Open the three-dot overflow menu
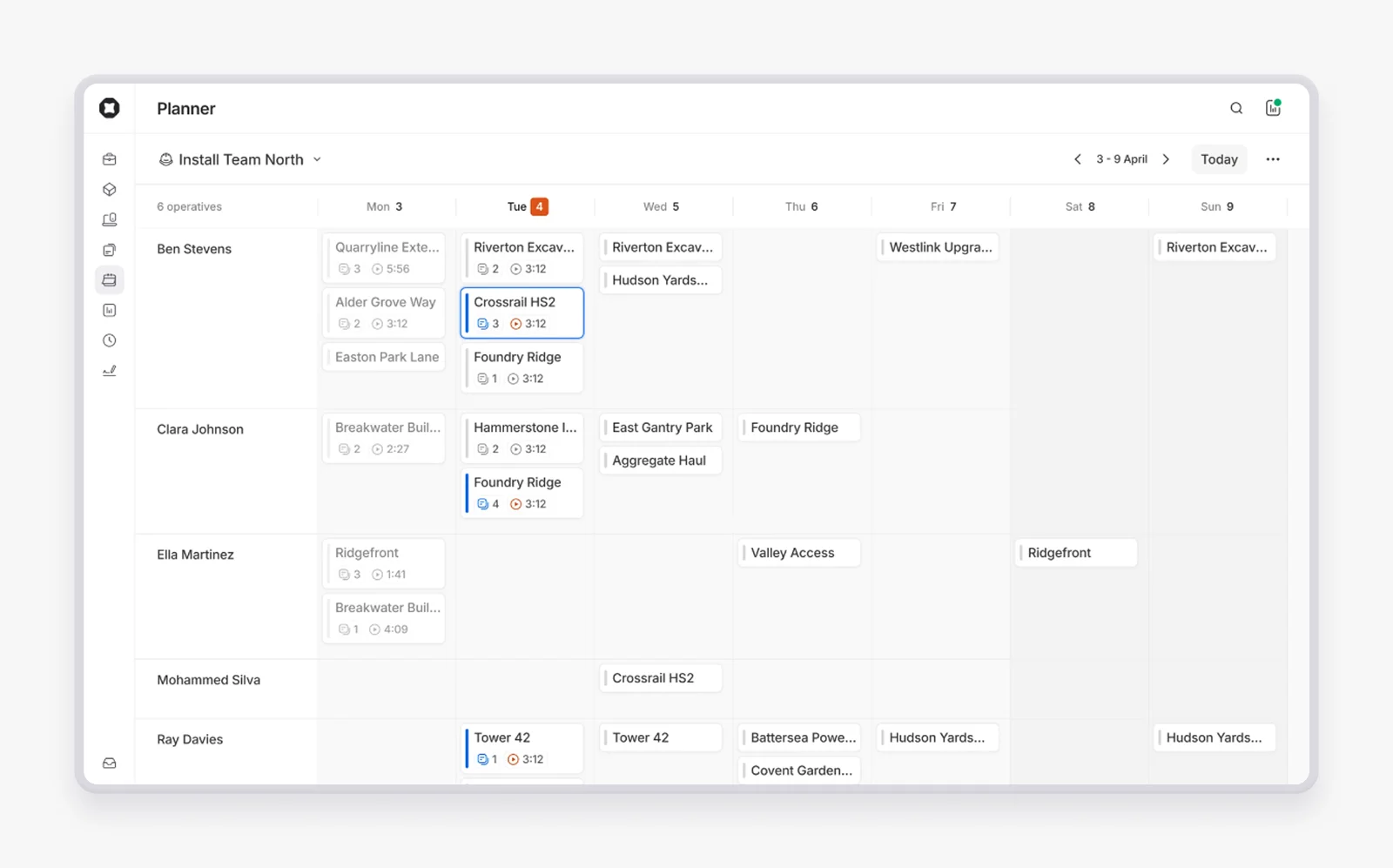Image resolution: width=1393 pixels, height=868 pixels. (x=1274, y=159)
